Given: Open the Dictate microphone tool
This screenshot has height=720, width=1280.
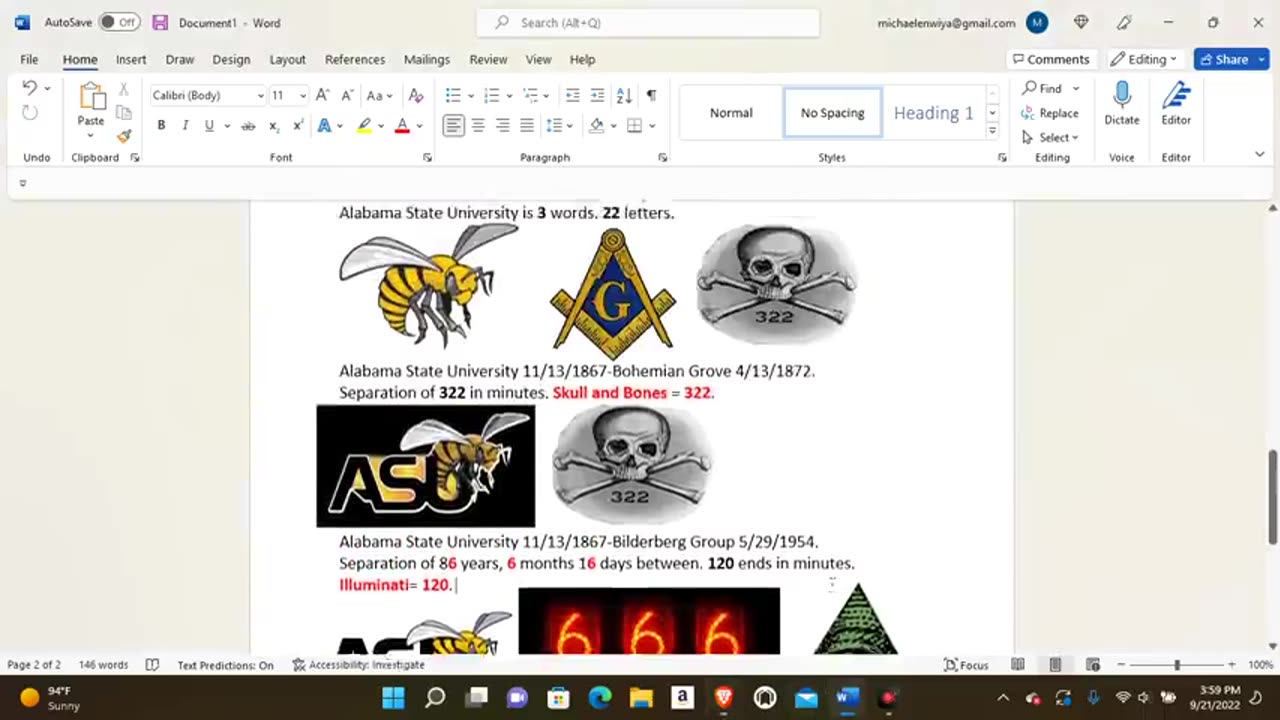Looking at the screenshot, I should pos(1121,104).
